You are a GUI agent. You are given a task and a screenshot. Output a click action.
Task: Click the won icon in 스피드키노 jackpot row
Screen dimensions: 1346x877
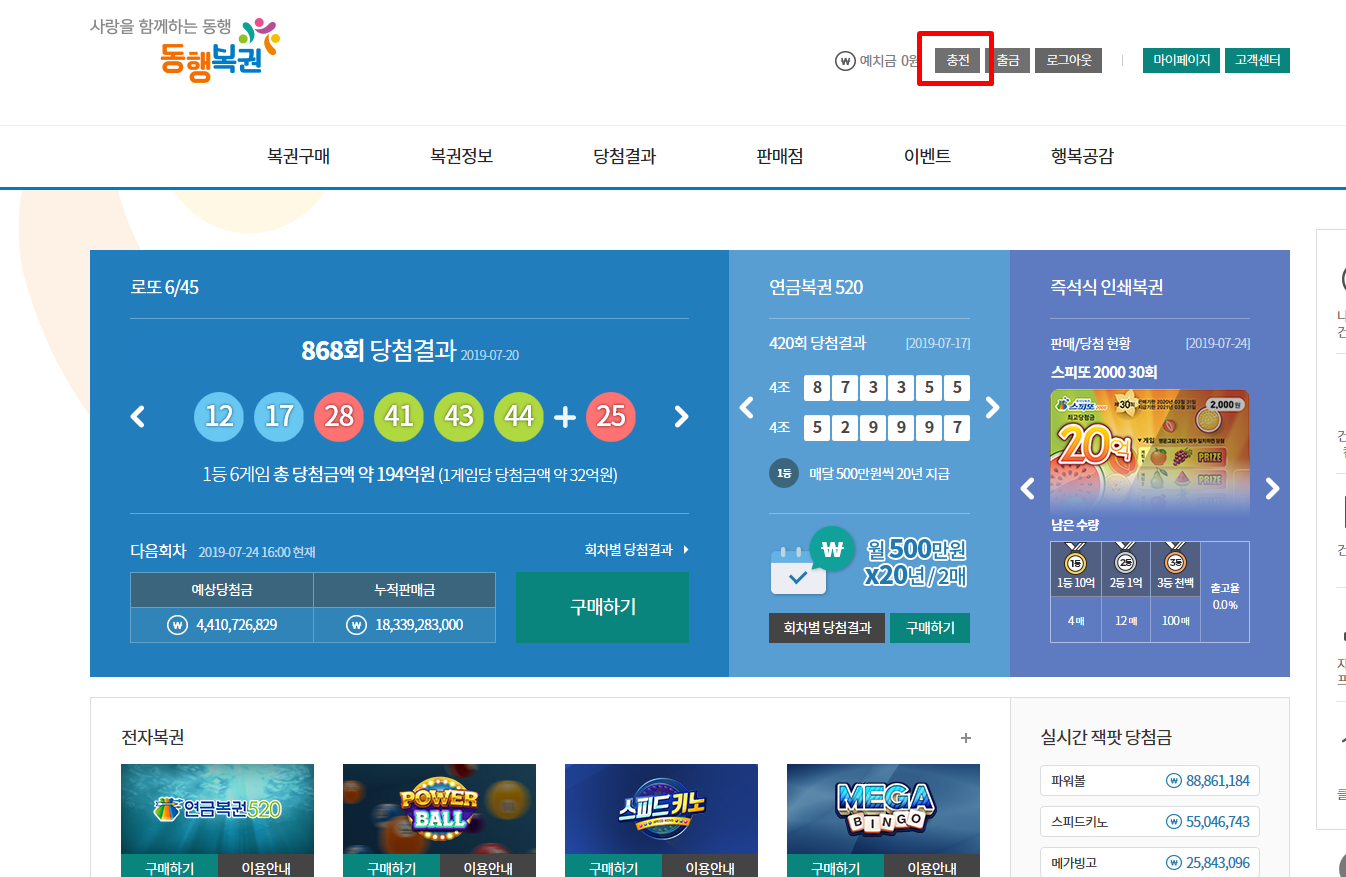1174,823
